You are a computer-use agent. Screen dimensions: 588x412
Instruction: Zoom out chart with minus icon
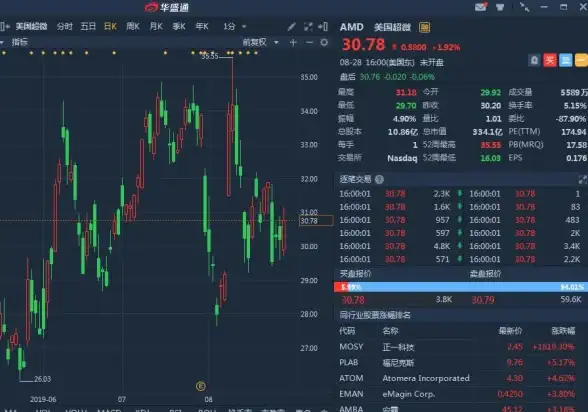pos(309,42)
